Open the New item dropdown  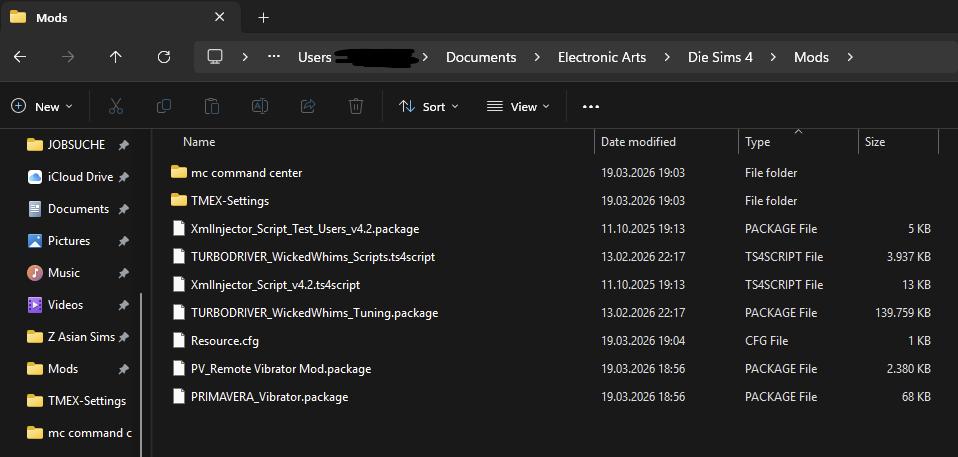tap(42, 106)
